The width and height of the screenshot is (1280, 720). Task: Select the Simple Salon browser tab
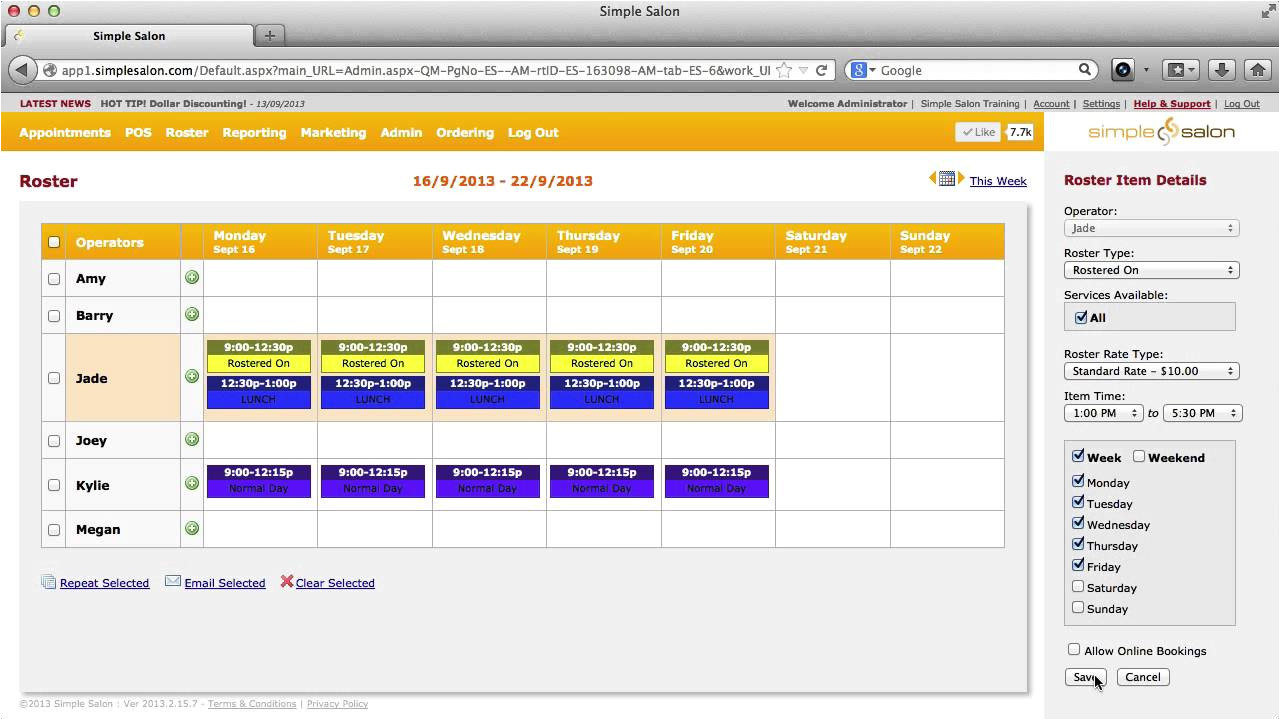pos(129,35)
